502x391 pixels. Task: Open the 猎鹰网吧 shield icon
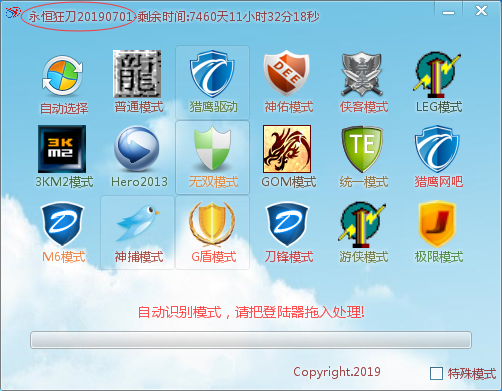pyautogui.click(x=437, y=149)
